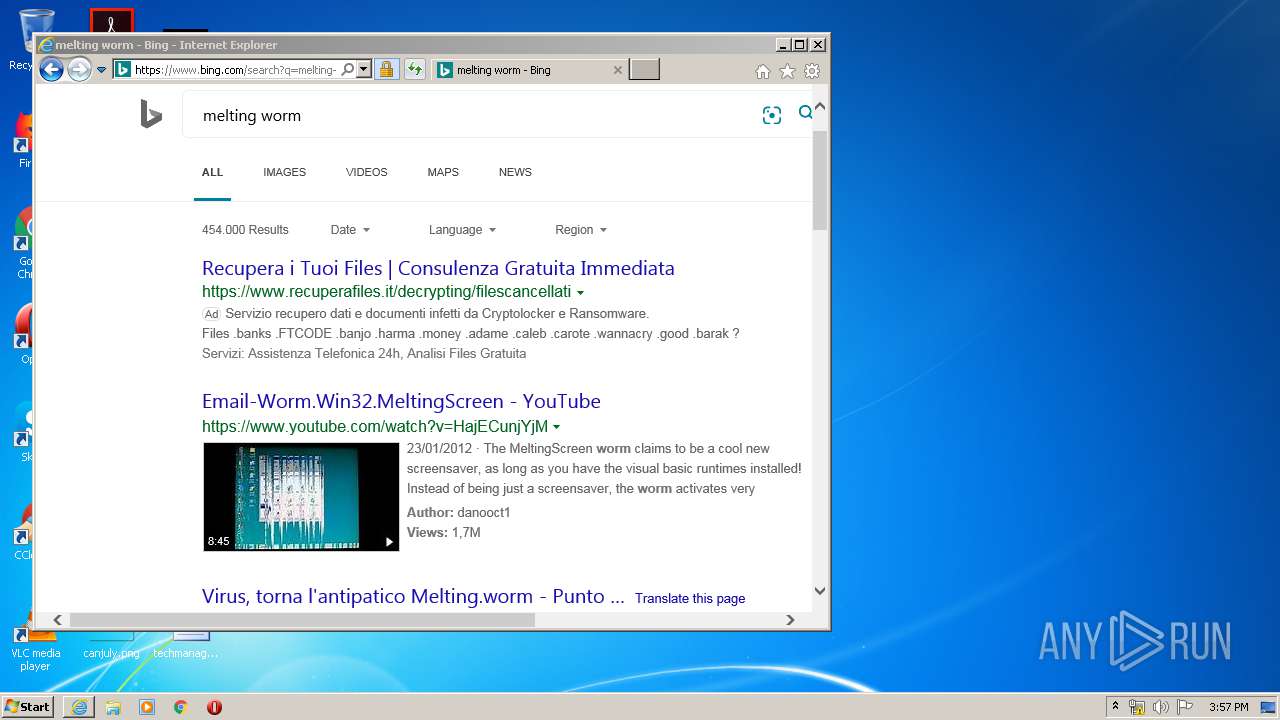Click the horizontal scrollbar left arrow

(57, 620)
